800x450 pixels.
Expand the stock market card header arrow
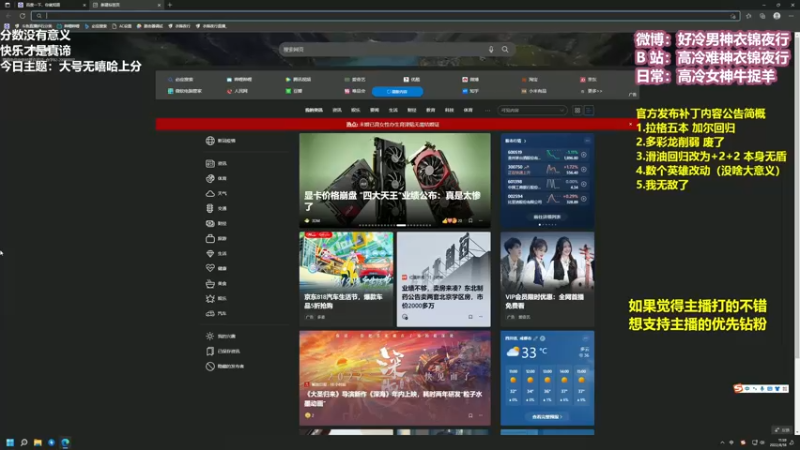(x=524, y=141)
